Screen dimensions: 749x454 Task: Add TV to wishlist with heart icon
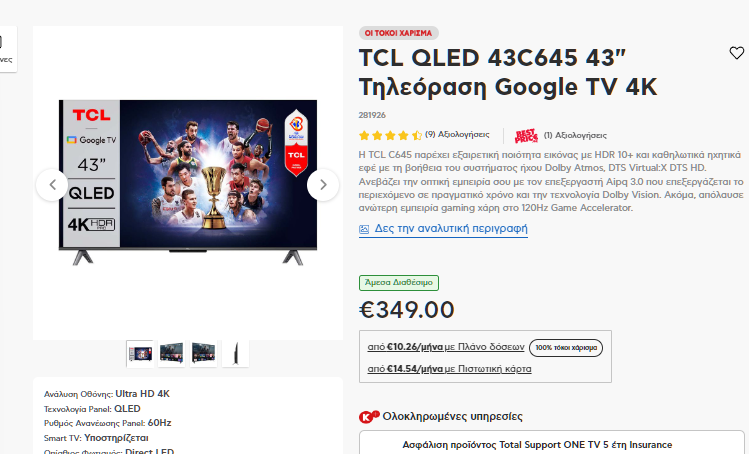pos(736,53)
